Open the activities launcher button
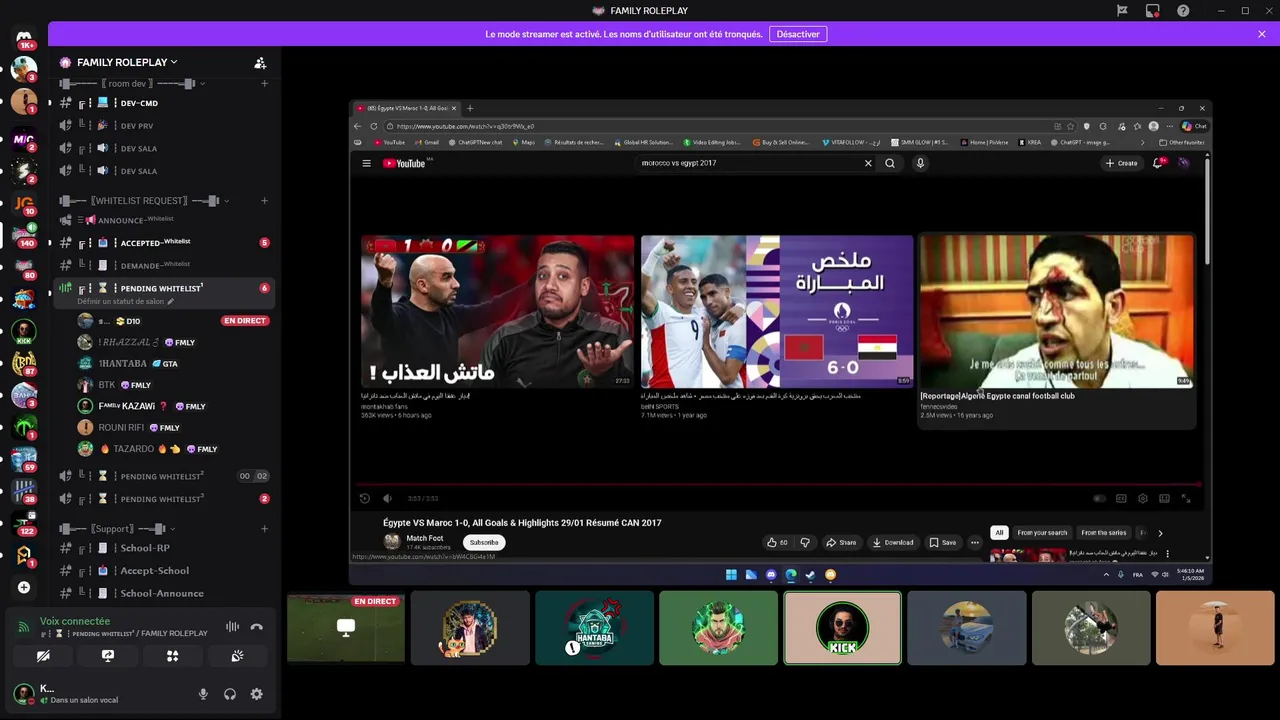 [172, 656]
